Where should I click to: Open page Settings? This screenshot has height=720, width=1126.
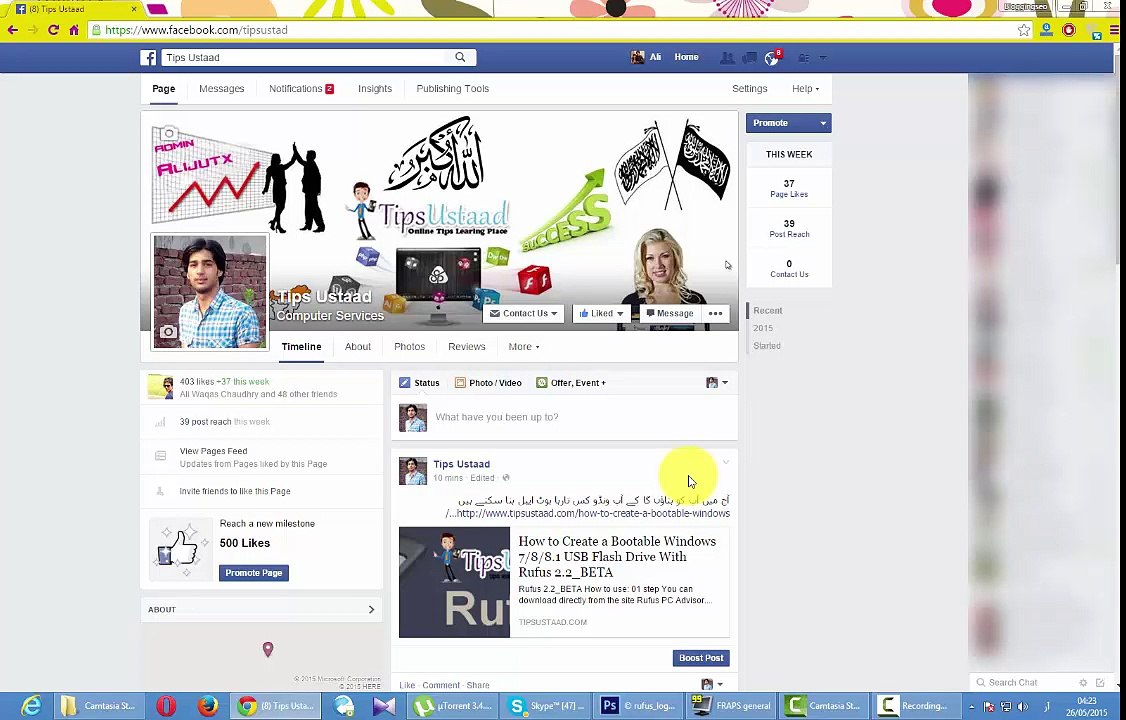tap(750, 89)
